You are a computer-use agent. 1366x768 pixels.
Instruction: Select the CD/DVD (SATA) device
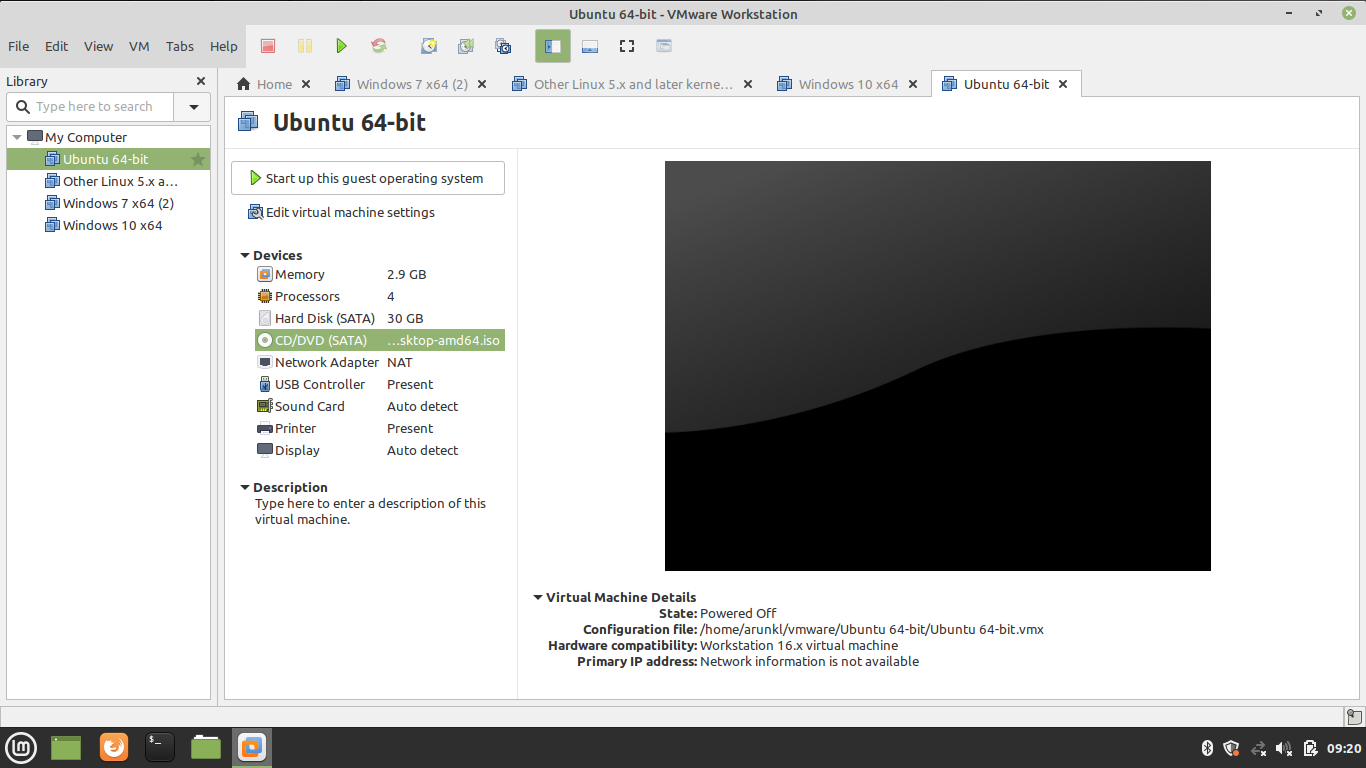380,340
